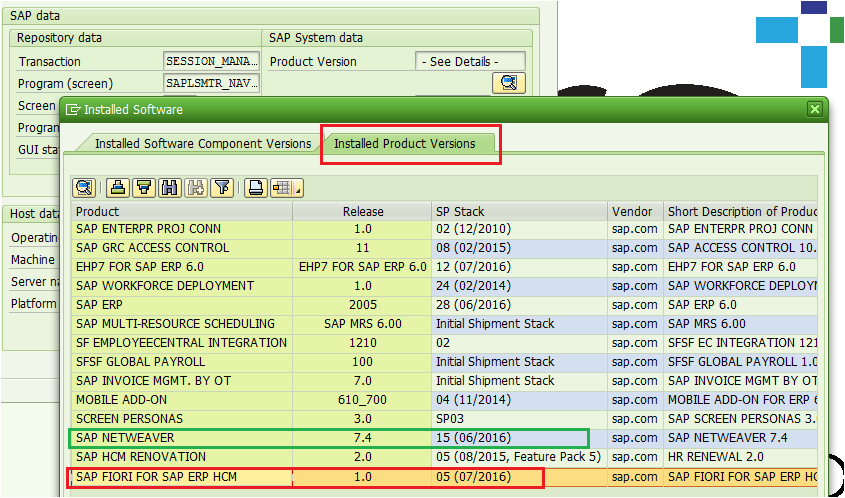Click SP Stack 04 (11/2014) cell
845x498 pixels.
pos(520,400)
